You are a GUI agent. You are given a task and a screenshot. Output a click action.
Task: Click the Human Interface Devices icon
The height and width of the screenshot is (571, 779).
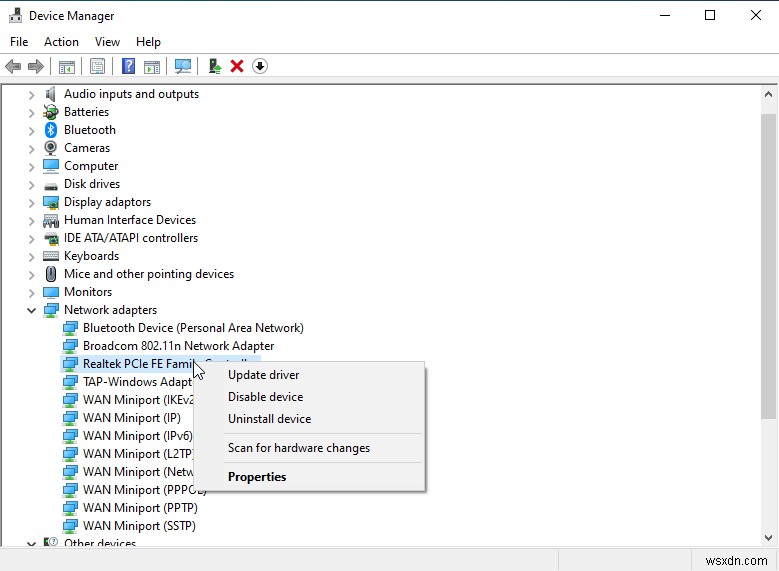(x=51, y=220)
